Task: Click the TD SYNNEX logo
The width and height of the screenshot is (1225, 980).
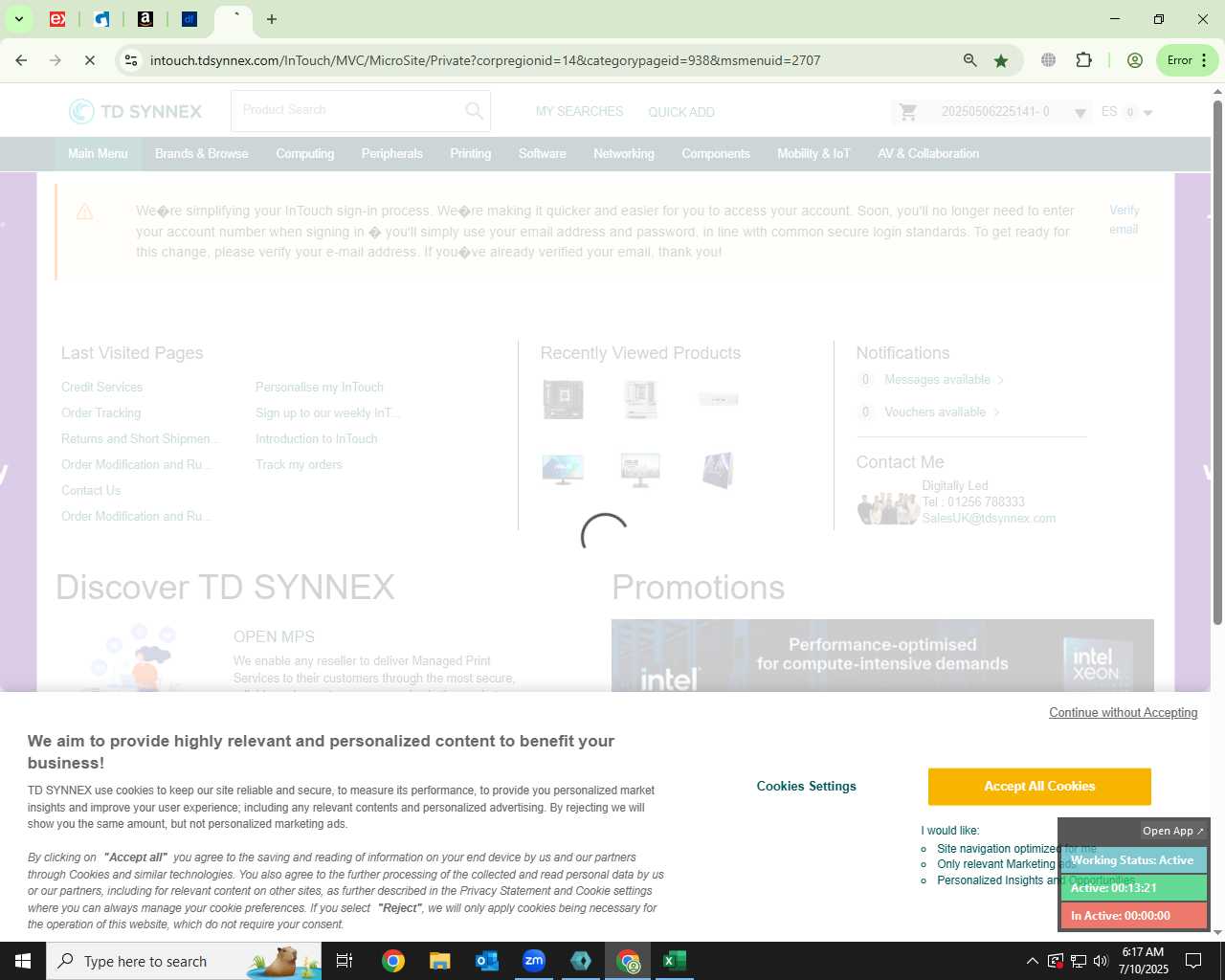Action: (x=135, y=111)
